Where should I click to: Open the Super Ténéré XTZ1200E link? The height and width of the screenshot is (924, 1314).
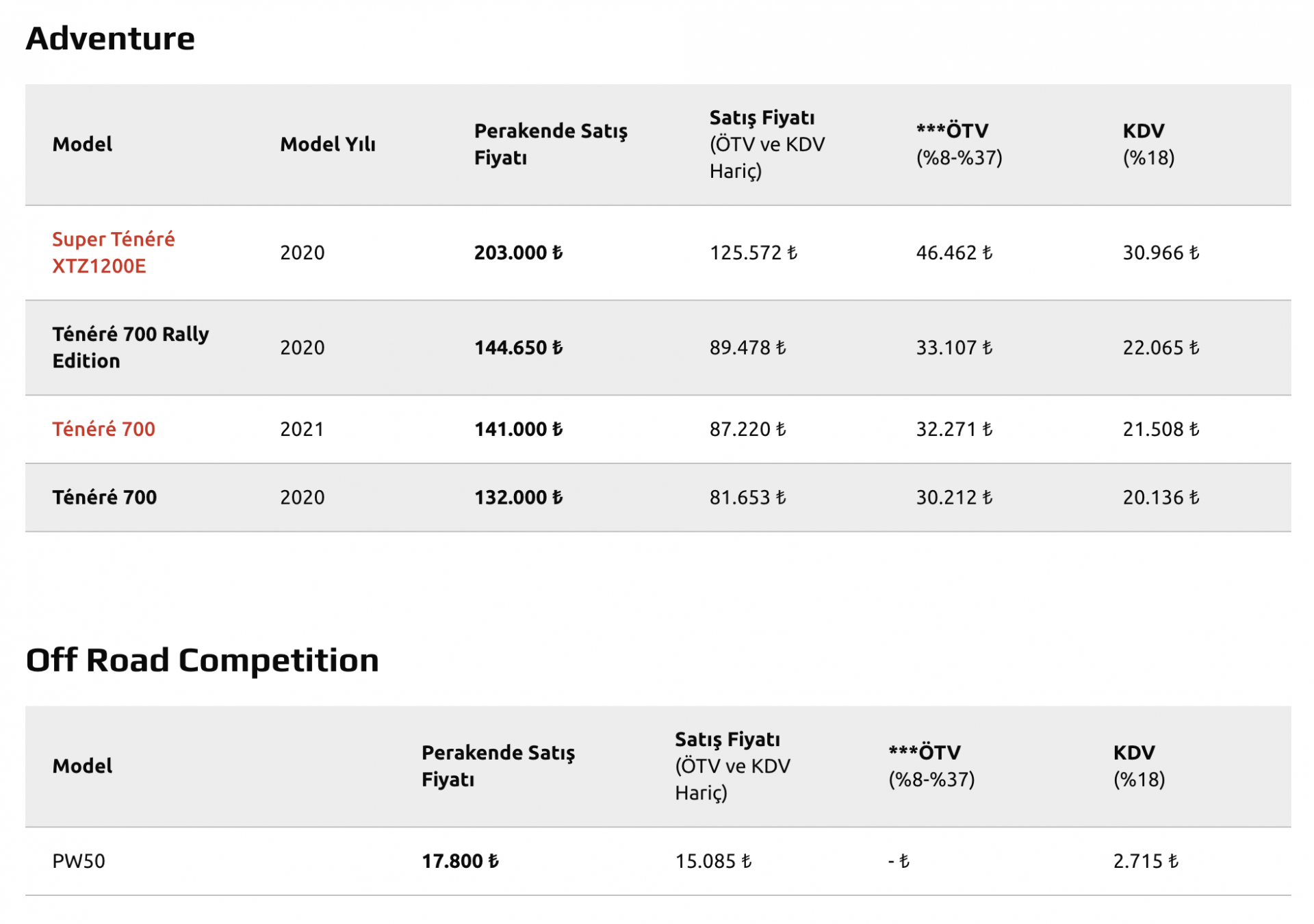coord(114,253)
